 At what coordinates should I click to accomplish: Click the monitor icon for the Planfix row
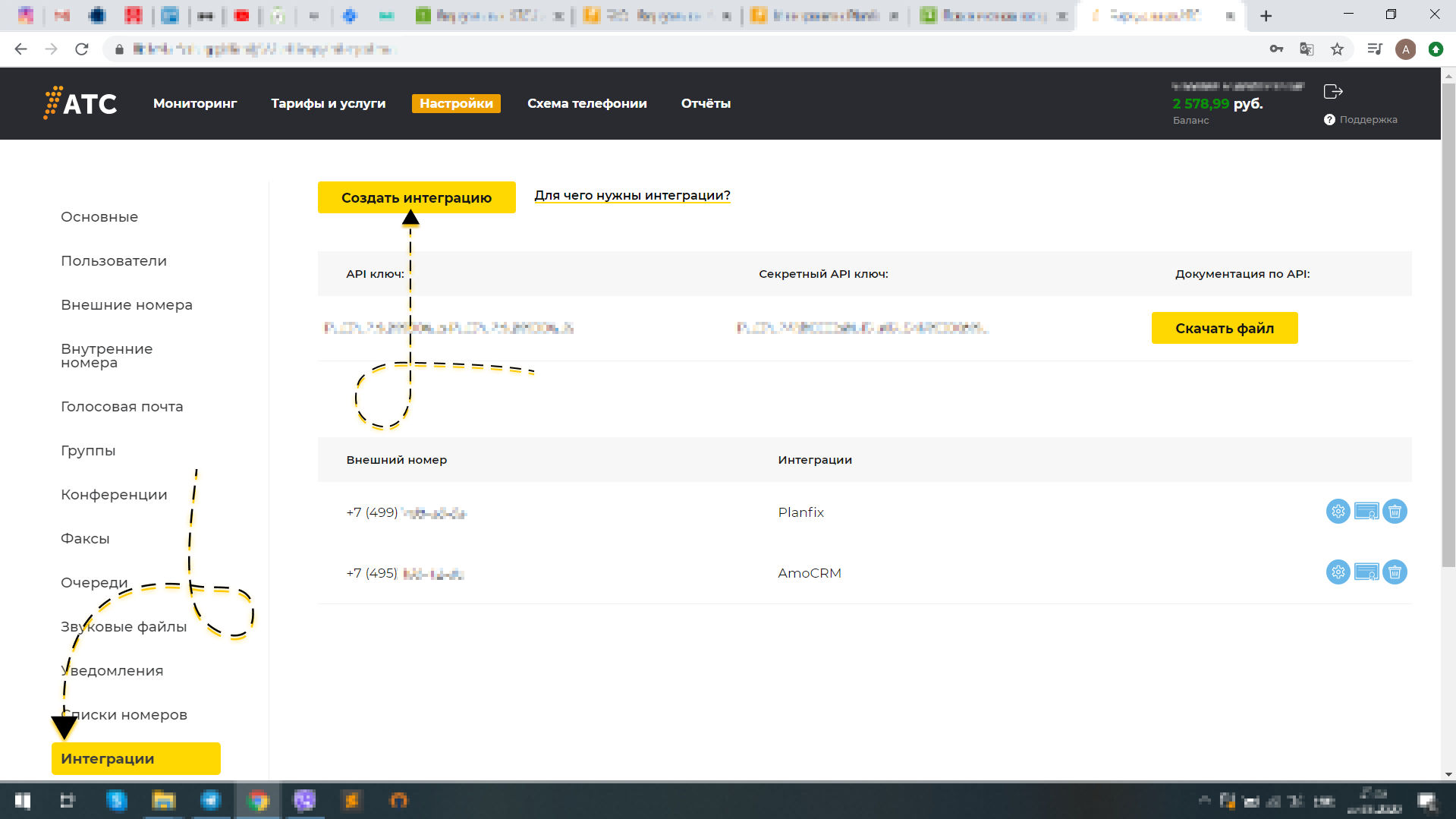coord(1366,512)
